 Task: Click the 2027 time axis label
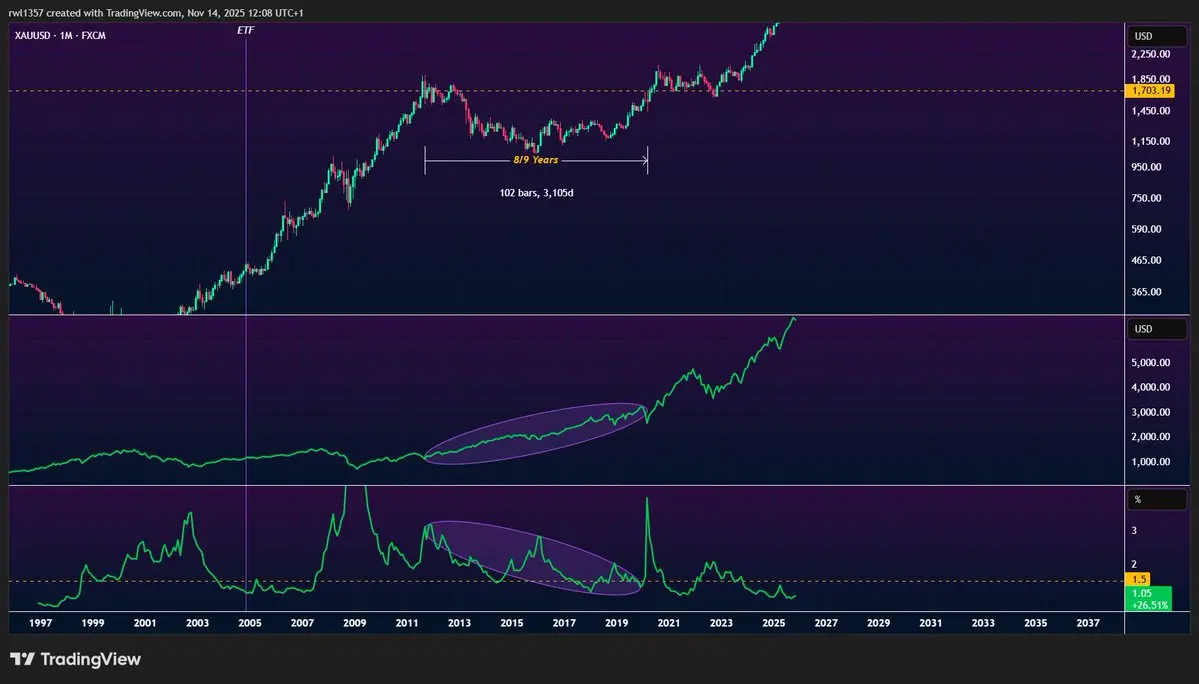[826, 623]
